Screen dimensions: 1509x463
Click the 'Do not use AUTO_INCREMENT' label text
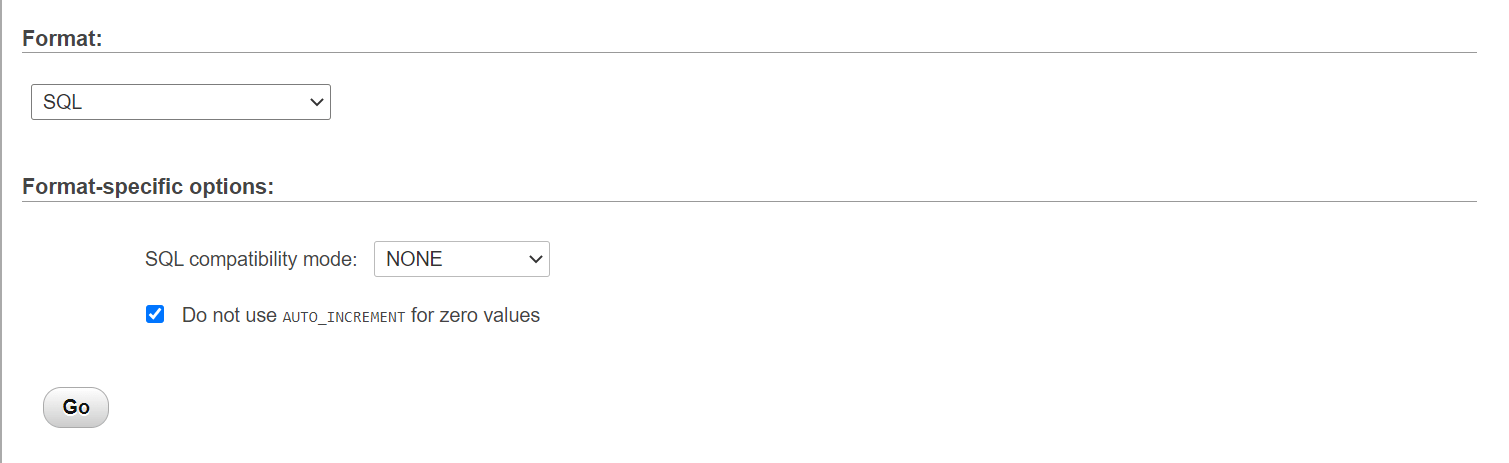pos(360,315)
